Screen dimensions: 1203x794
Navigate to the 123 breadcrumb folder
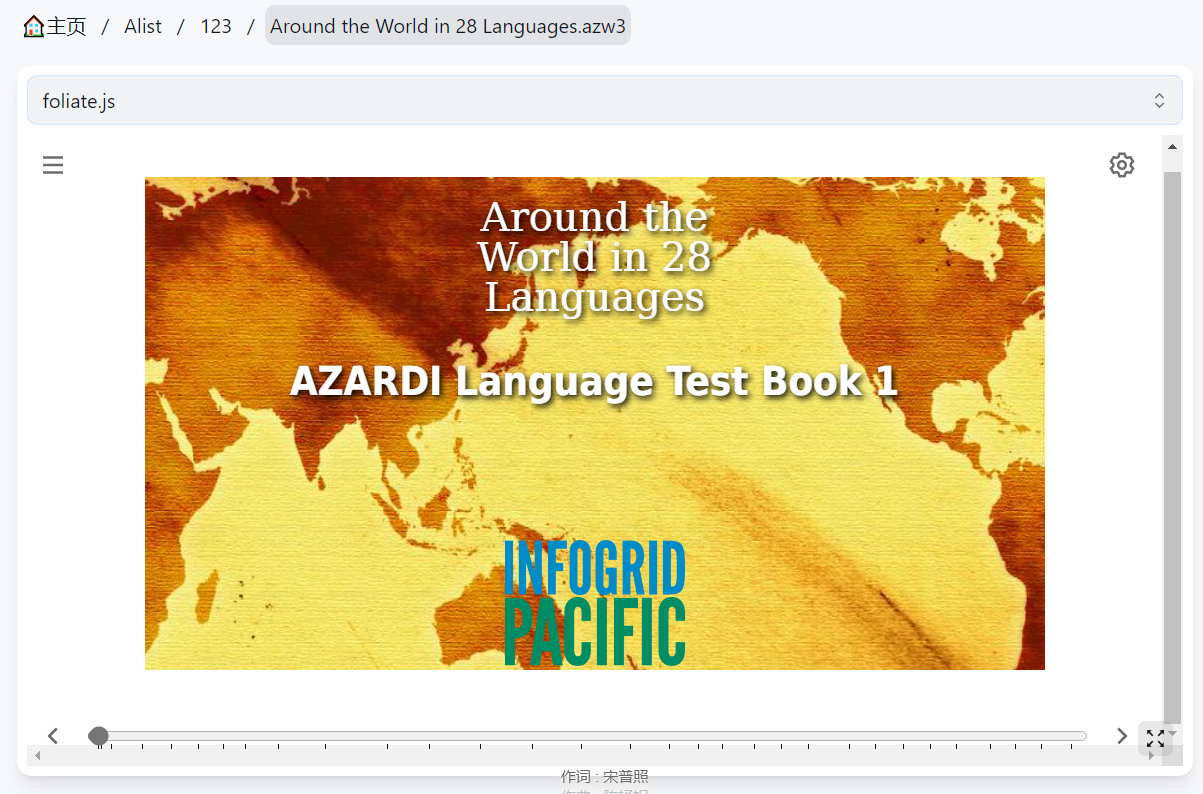(x=216, y=26)
